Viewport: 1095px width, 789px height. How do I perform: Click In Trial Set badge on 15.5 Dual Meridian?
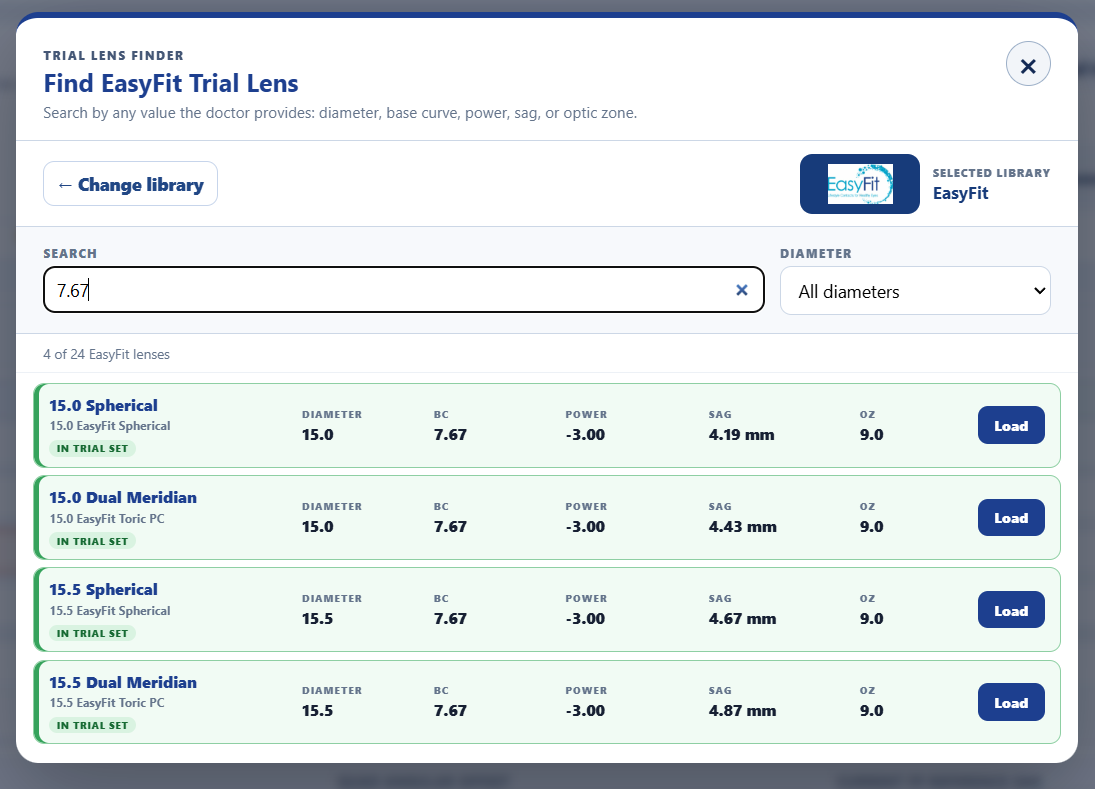pyautogui.click(x=92, y=725)
